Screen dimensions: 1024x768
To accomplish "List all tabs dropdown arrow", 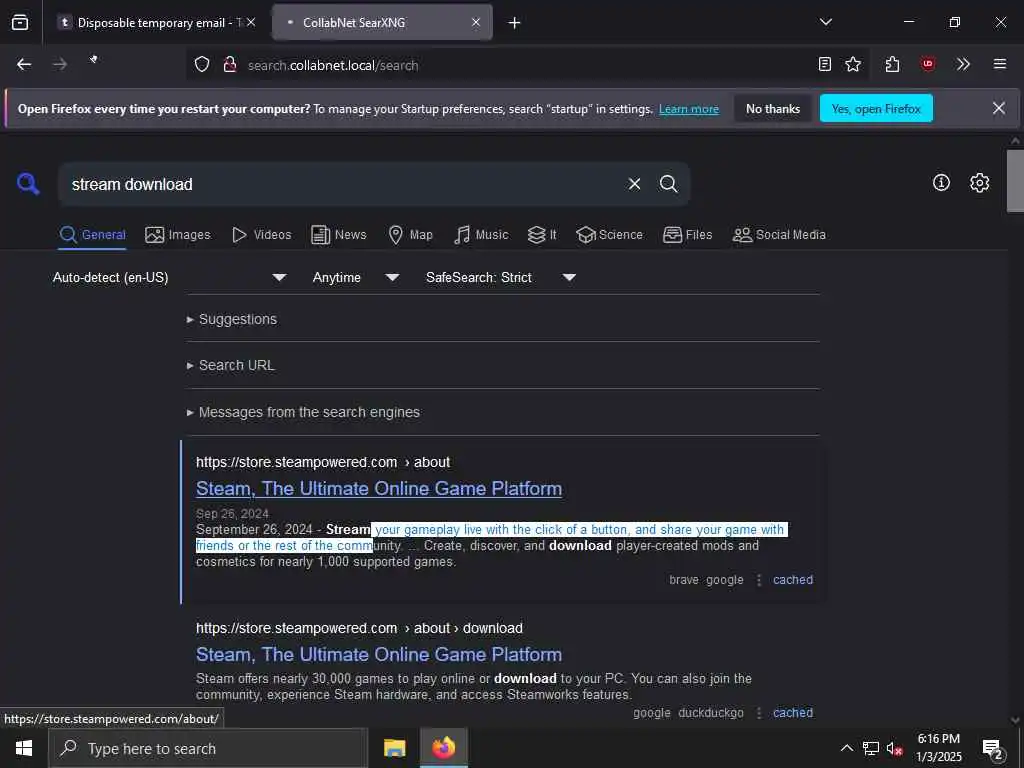I will tap(826, 22).
